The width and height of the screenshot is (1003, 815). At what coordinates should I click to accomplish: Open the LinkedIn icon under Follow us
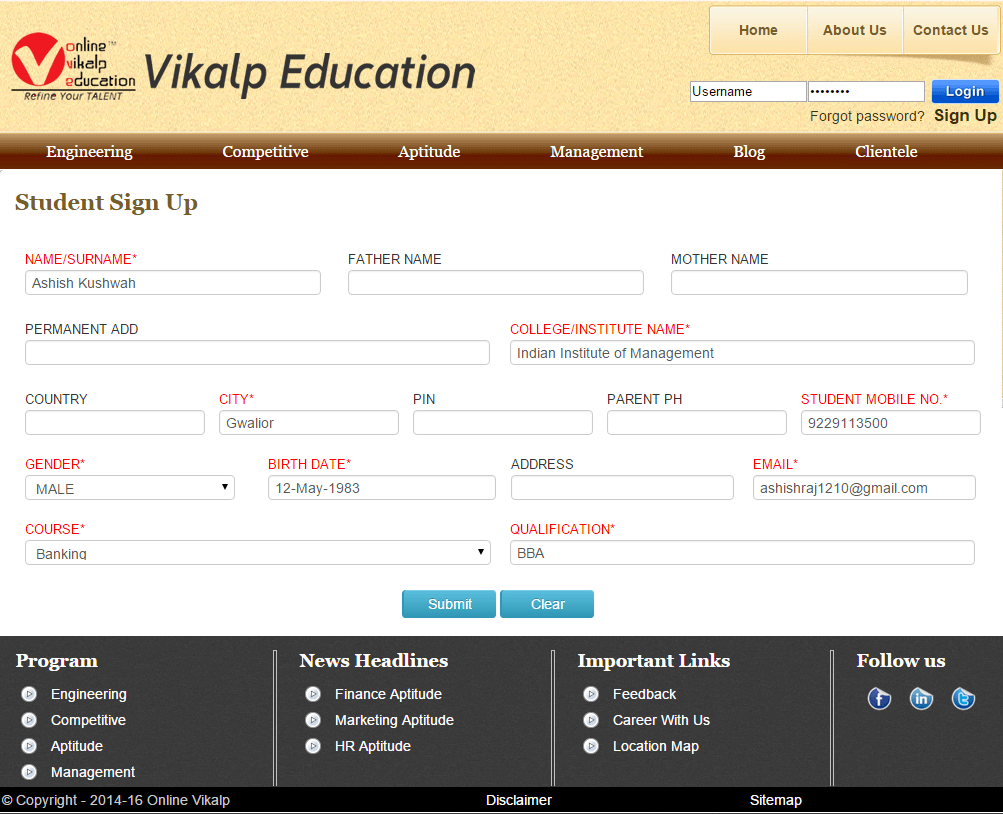921,699
